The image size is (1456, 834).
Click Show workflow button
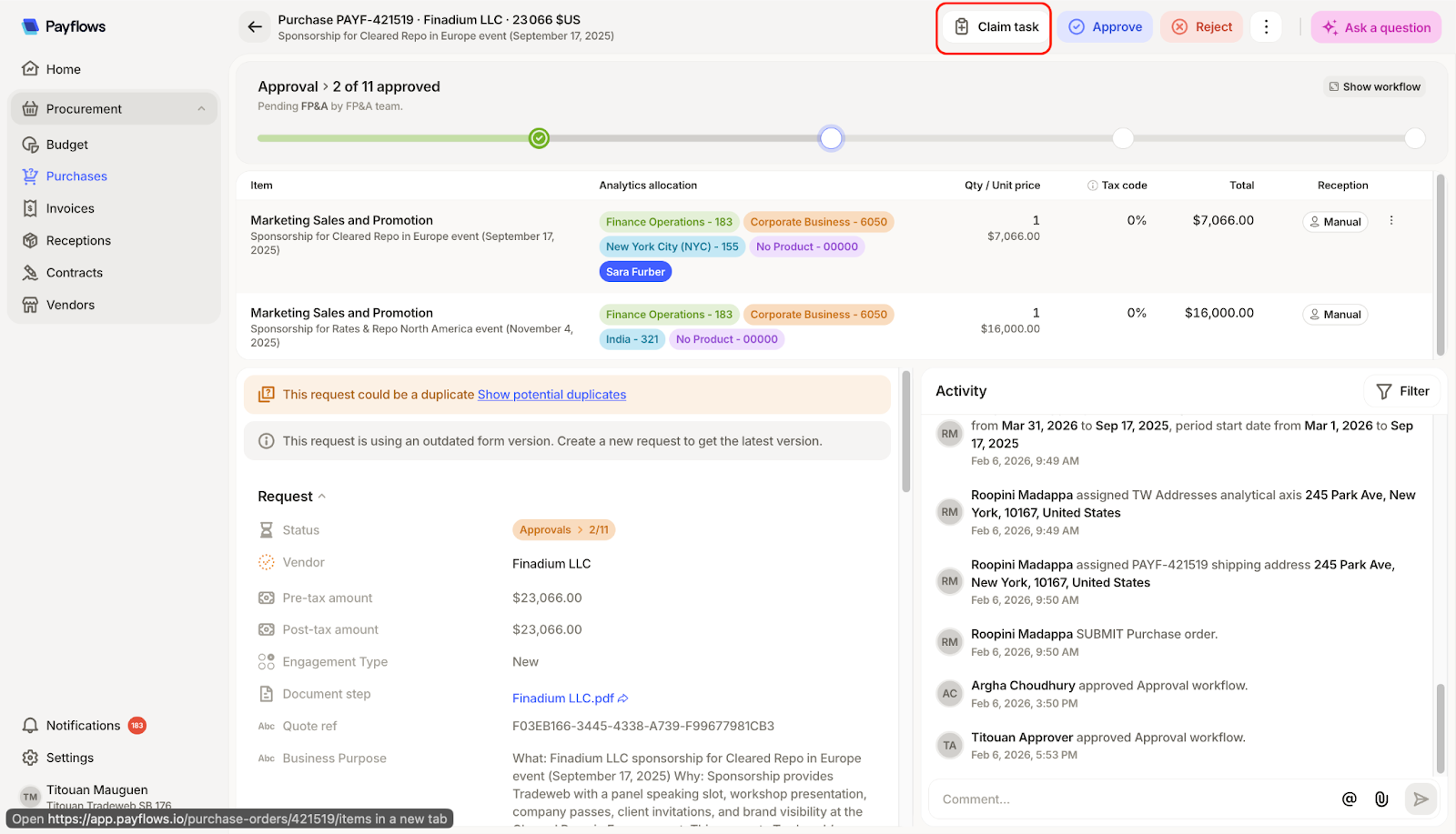pyautogui.click(x=1375, y=86)
